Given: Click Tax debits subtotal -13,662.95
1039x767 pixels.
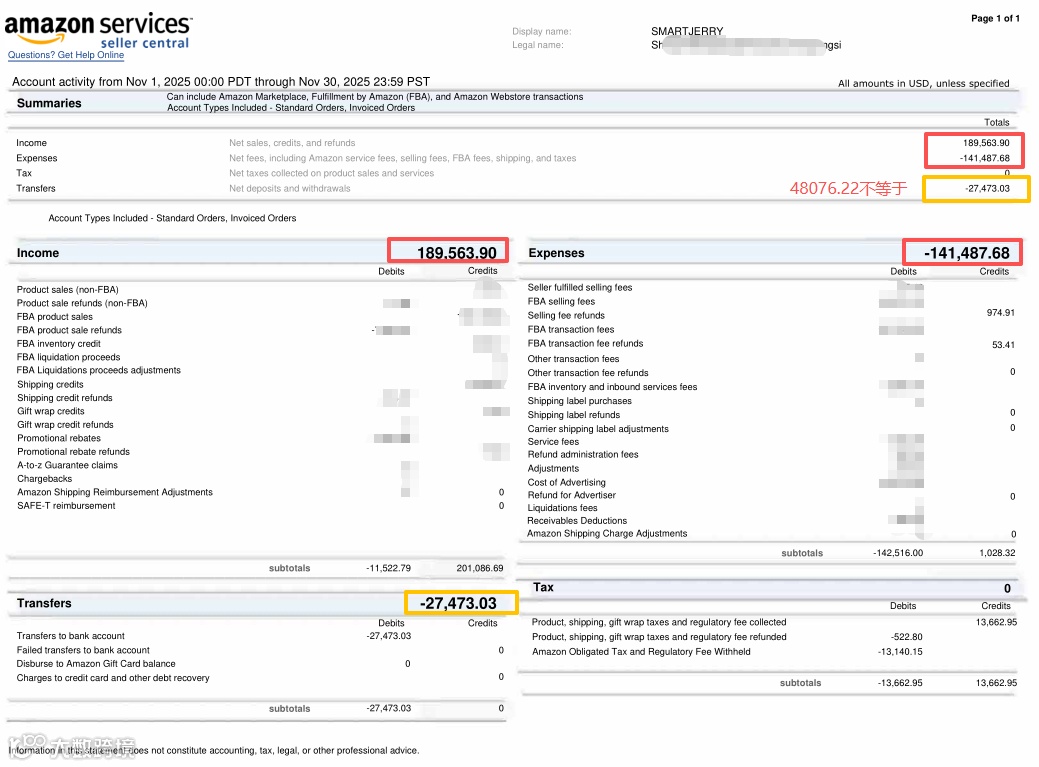Looking at the screenshot, I should point(900,683).
